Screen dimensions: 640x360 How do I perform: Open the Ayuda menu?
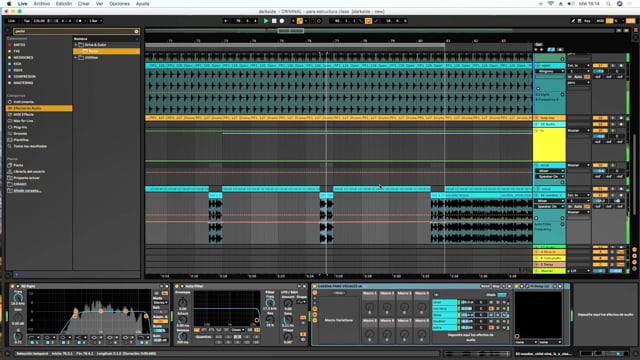click(142, 4)
